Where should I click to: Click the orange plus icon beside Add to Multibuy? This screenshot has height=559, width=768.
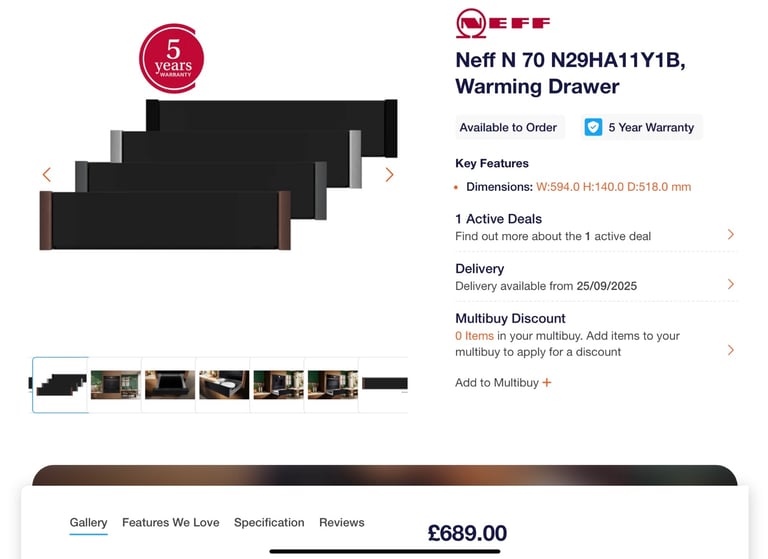tap(547, 383)
